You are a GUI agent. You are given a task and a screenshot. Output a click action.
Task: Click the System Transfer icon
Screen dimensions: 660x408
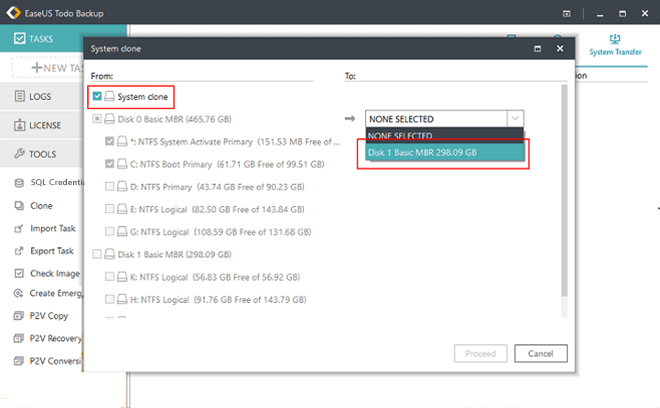[615, 40]
